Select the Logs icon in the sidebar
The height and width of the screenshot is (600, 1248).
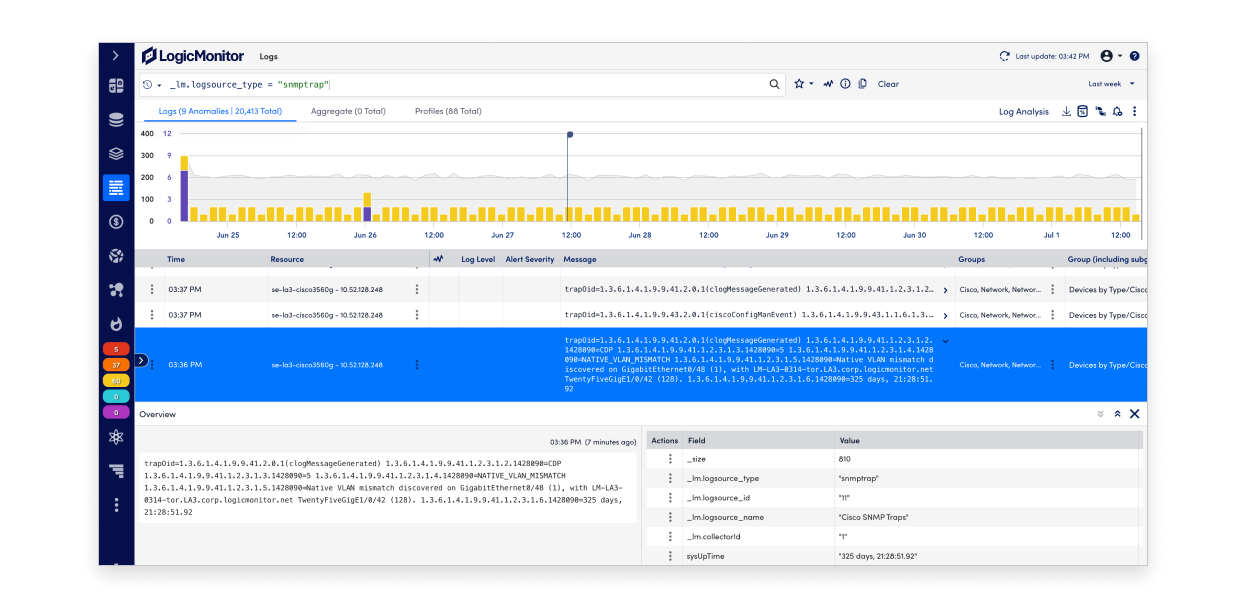coord(116,187)
